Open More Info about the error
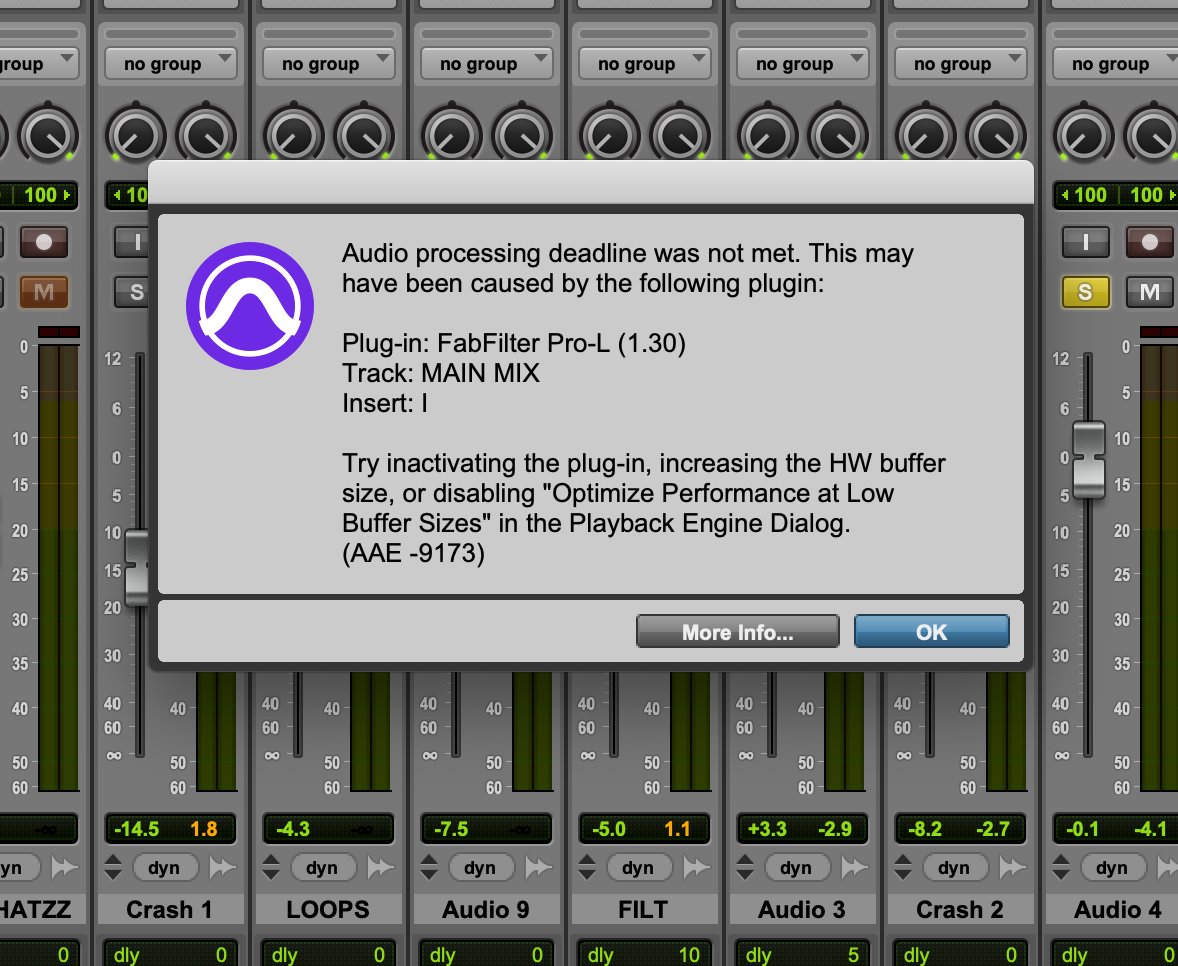 [x=737, y=632]
